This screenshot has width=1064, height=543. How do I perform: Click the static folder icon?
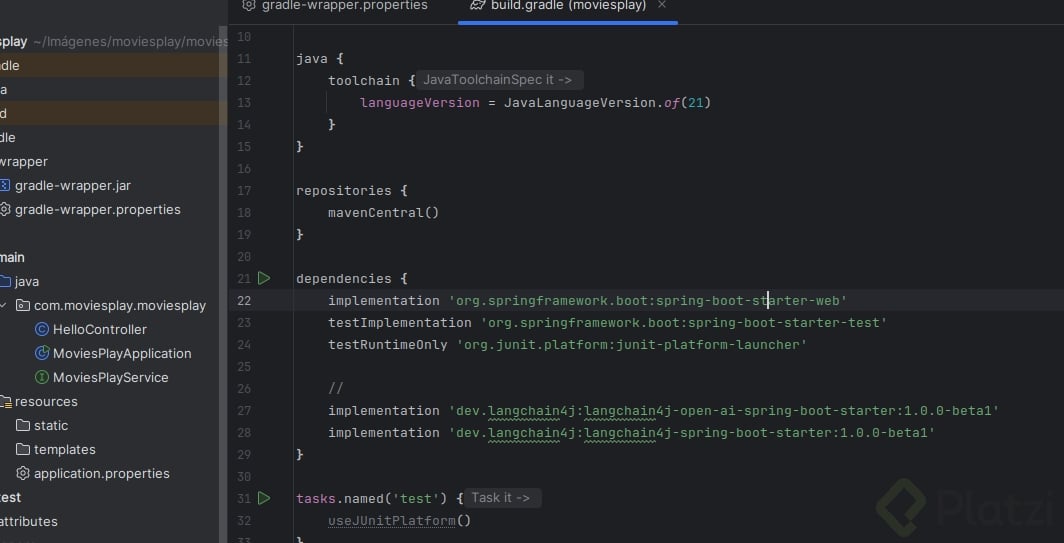(22, 426)
